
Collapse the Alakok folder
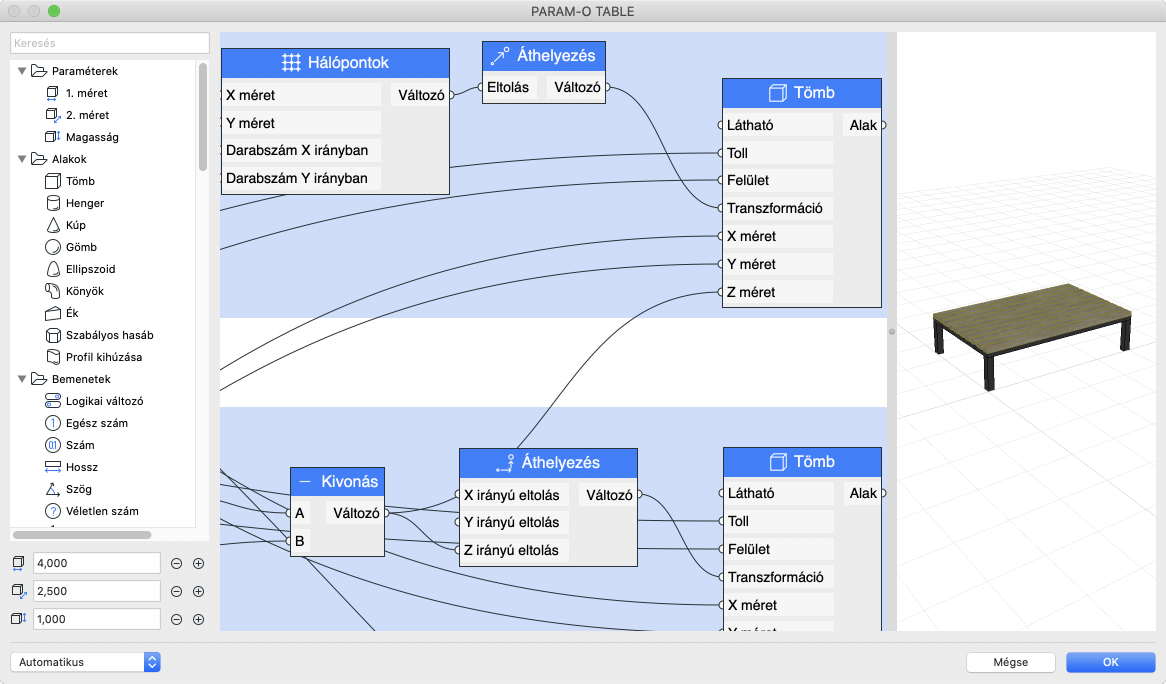pos(22,159)
